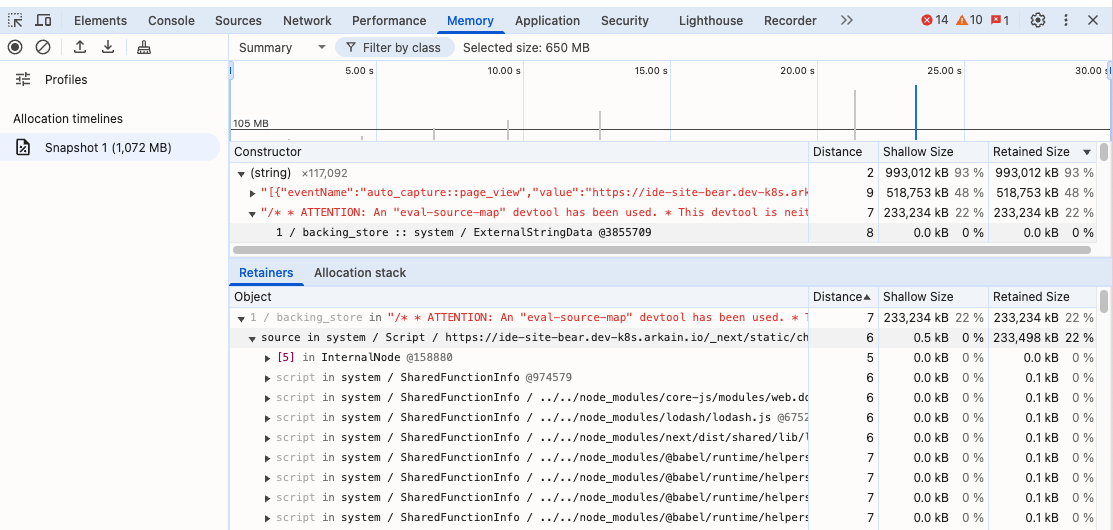Open the customize DevTools three-dot menu
Image resolution: width=1113 pixels, height=530 pixels.
(1065, 20)
